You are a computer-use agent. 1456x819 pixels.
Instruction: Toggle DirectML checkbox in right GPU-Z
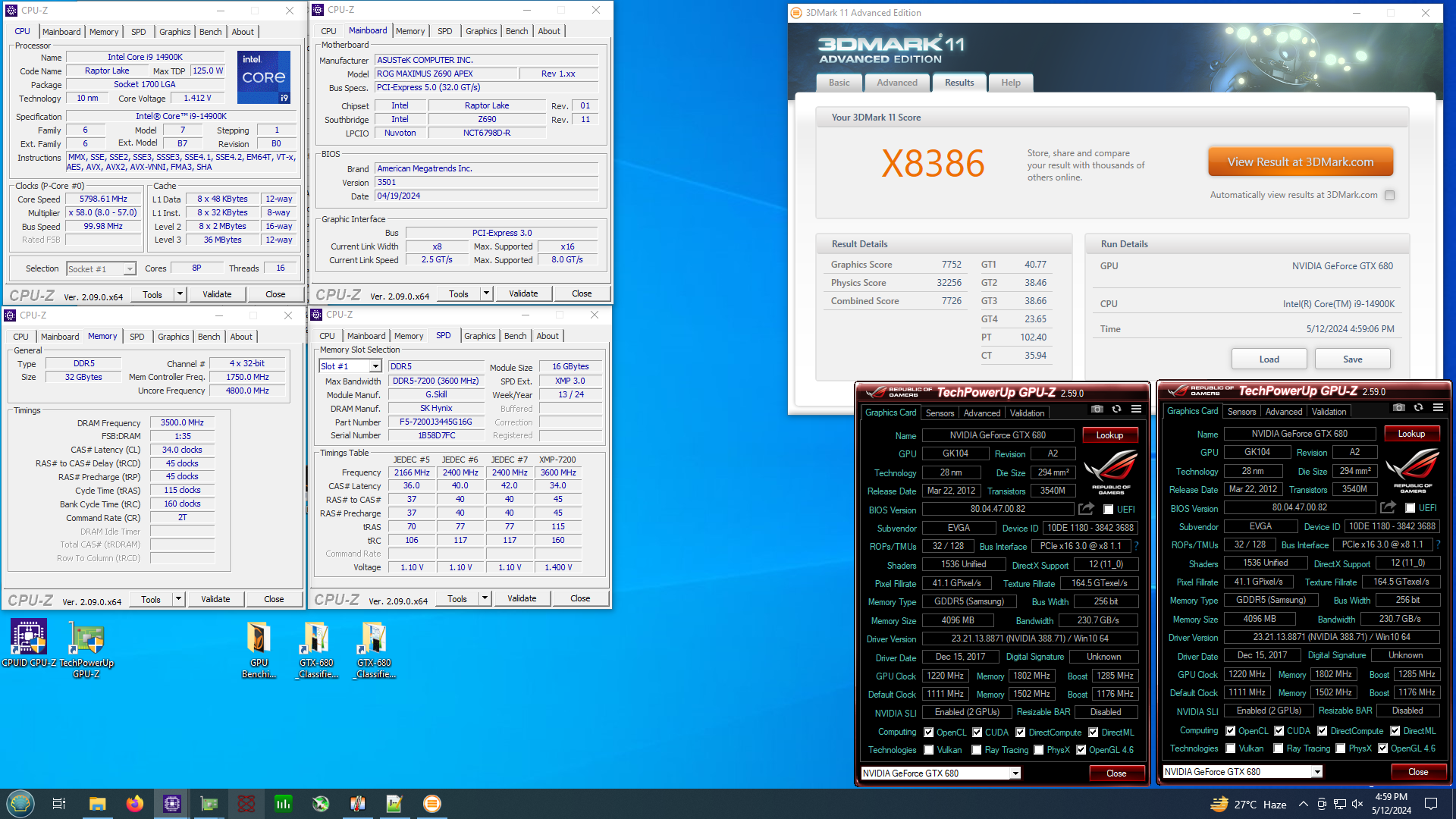click(x=1395, y=731)
